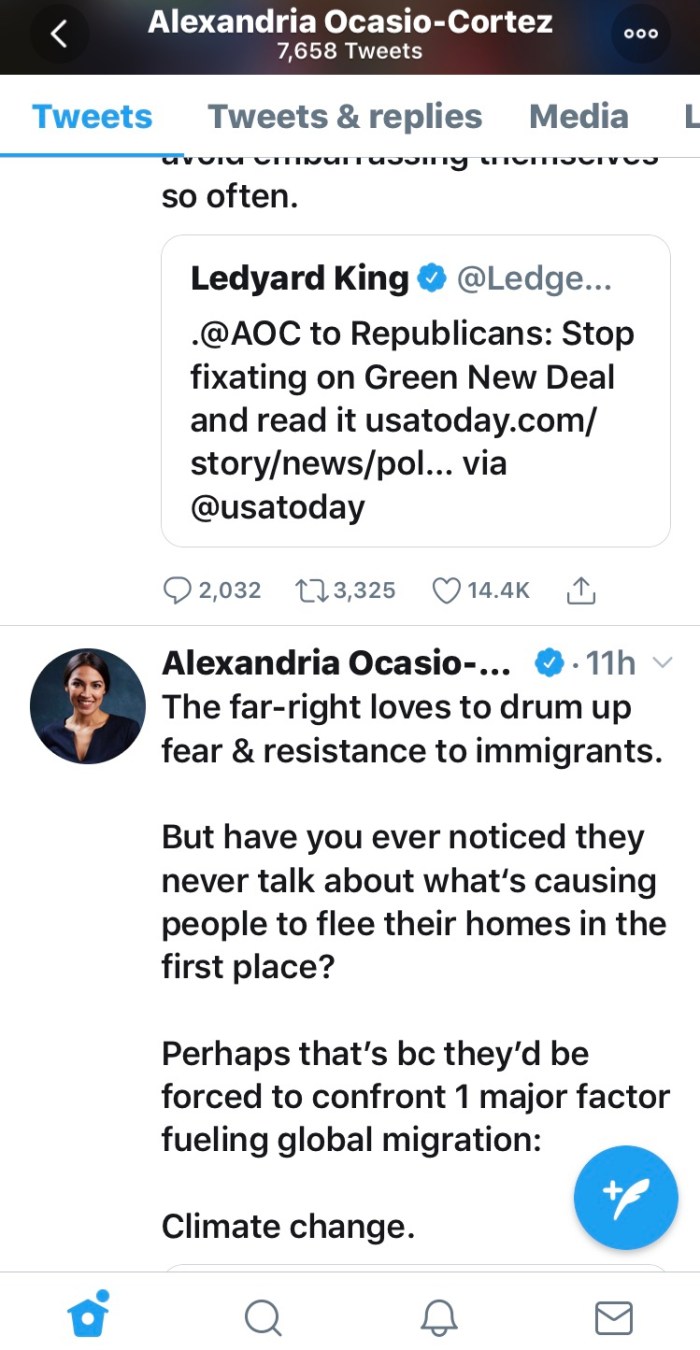Open the usatoday.com story link
Image resolution: width=700 pixels, height=1350 pixels.
click(480, 421)
